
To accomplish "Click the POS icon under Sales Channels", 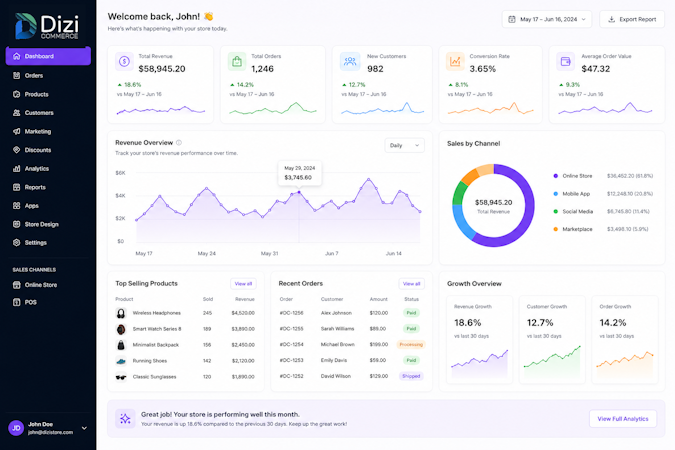I will [x=16, y=302].
